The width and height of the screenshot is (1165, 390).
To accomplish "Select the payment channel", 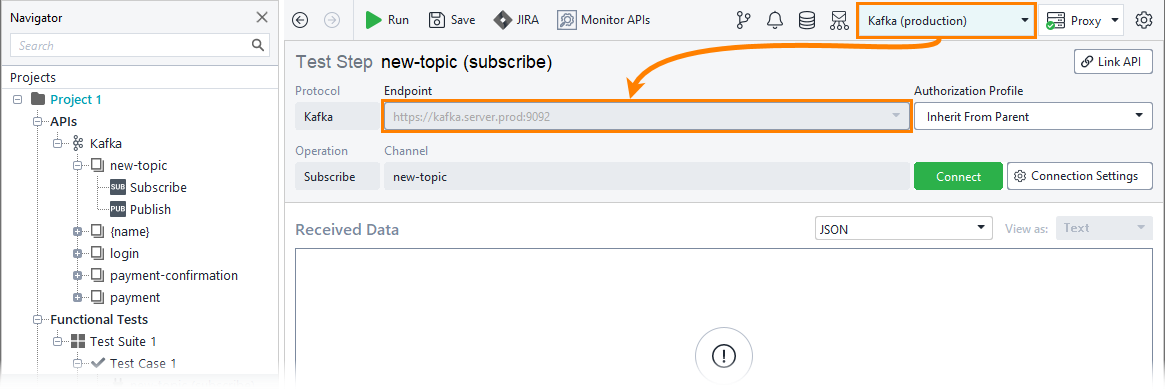I will (134, 297).
